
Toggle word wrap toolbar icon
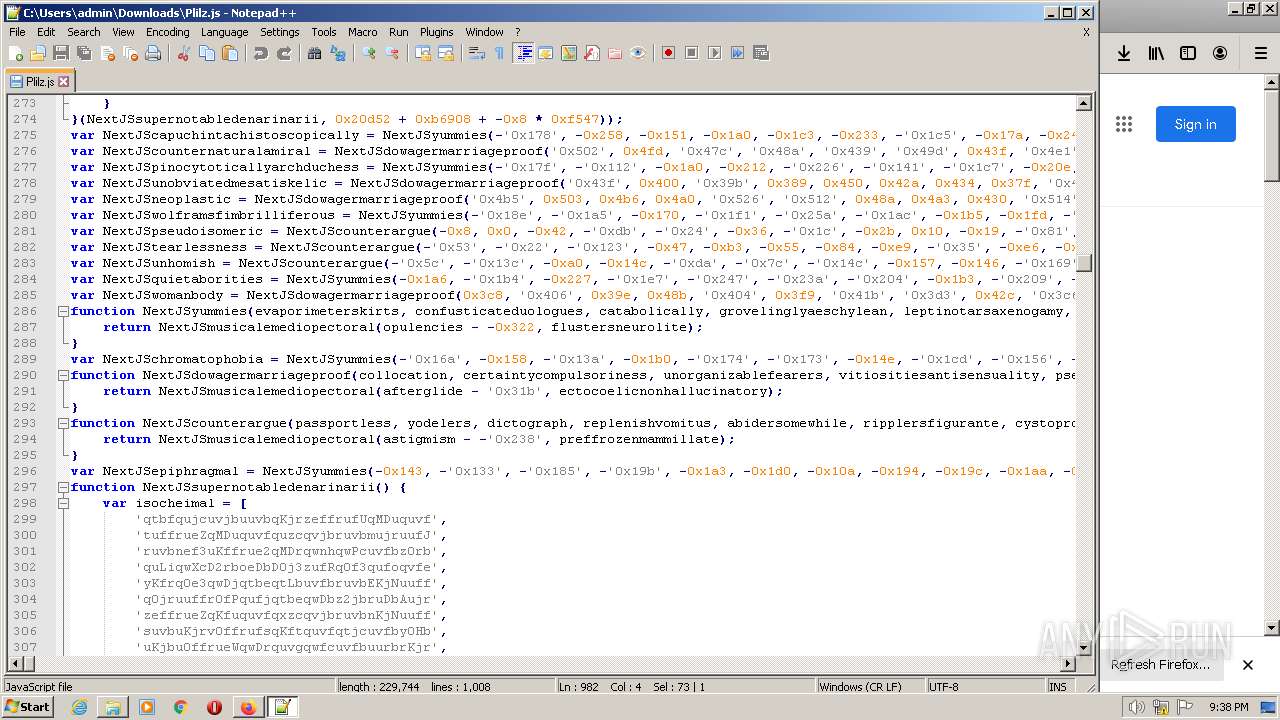(x=476, y=53)
